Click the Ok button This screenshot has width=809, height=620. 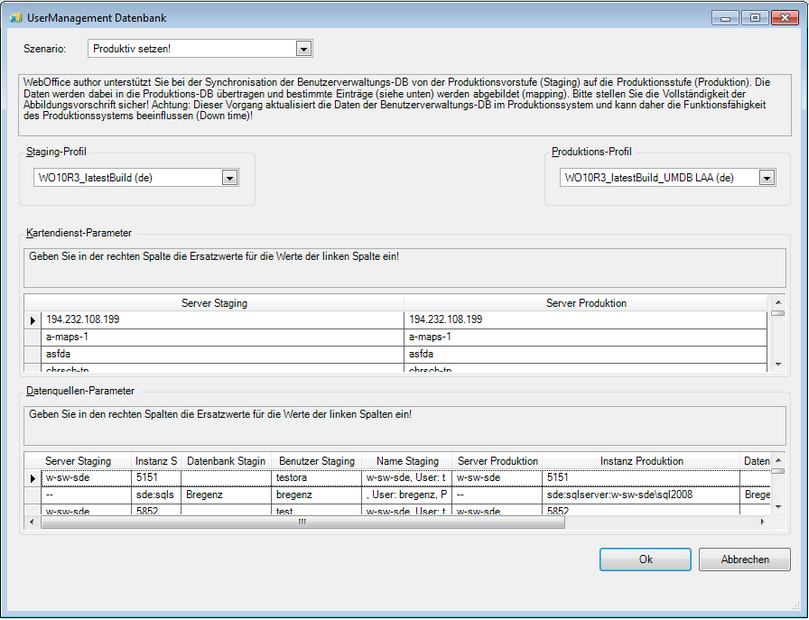point(645,559)
